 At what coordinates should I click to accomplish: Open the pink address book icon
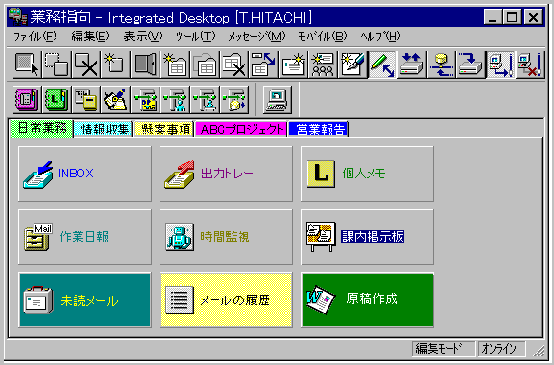click(x=27, y=99)
